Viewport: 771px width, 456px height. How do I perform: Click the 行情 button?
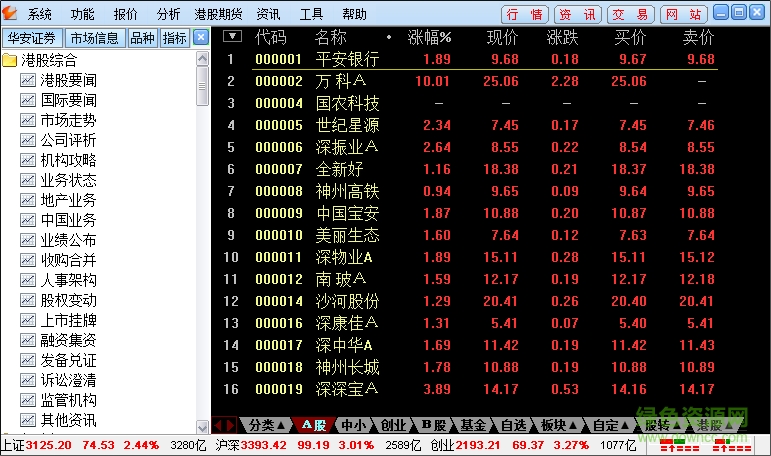pyautogui.click(x=525, y=14)
